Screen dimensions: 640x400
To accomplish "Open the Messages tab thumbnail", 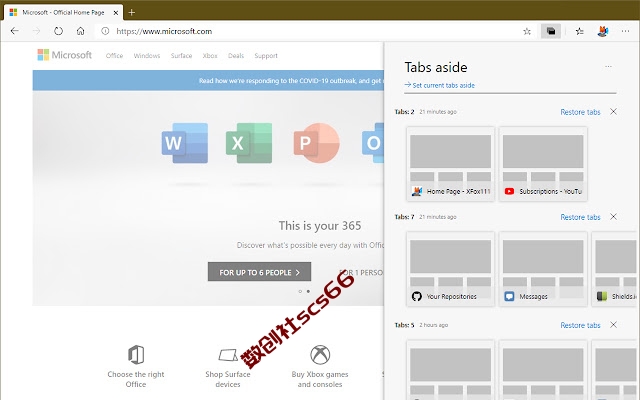I will coord(543,269).
